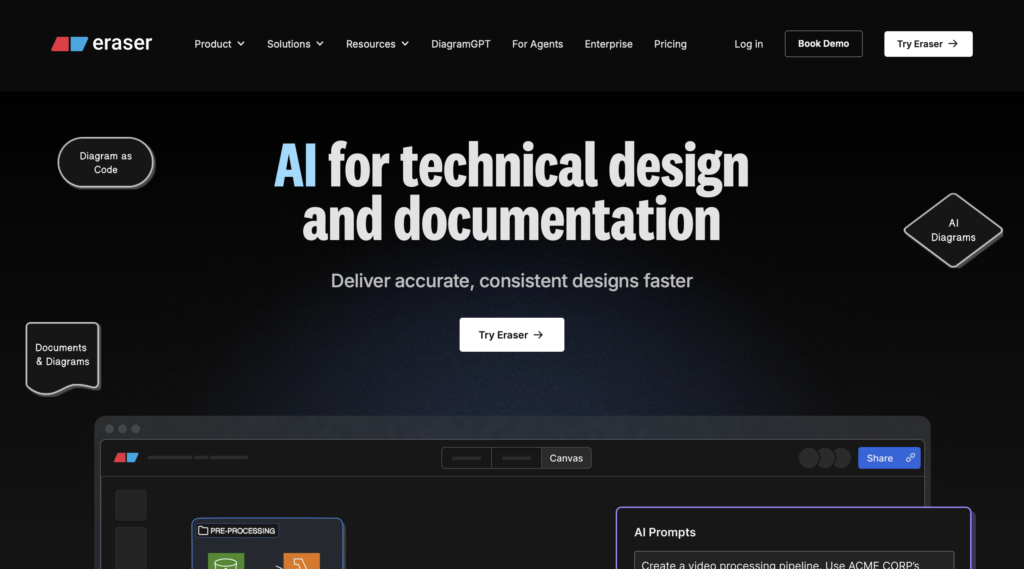Click the Documents & Diagrams shape
This screenshot has height=569, width=1024.
pyautogui.click(x=62, y=357)
